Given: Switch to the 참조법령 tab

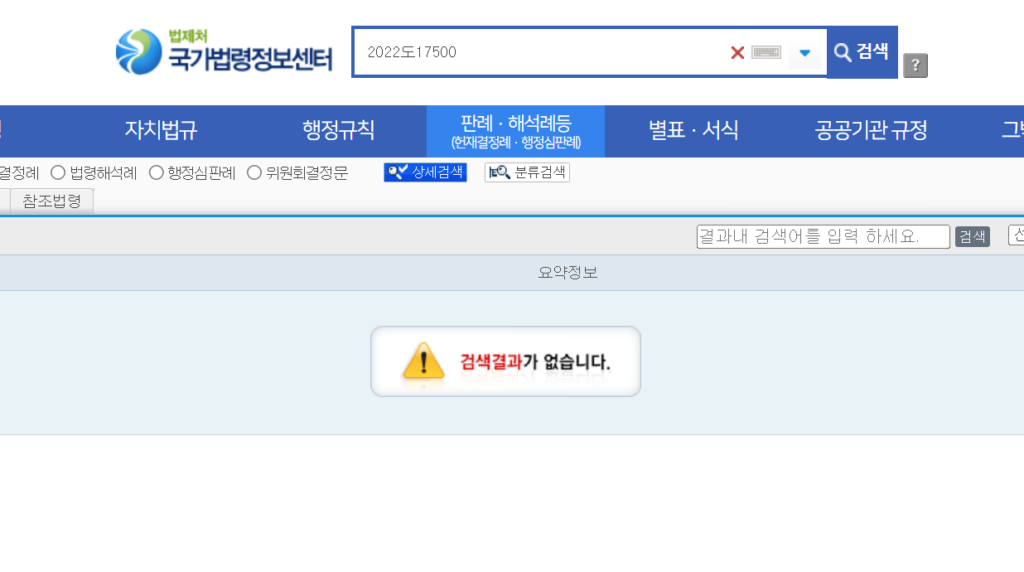Looking at the screenshot, I should pyautogui.click(x=52, y=201).
